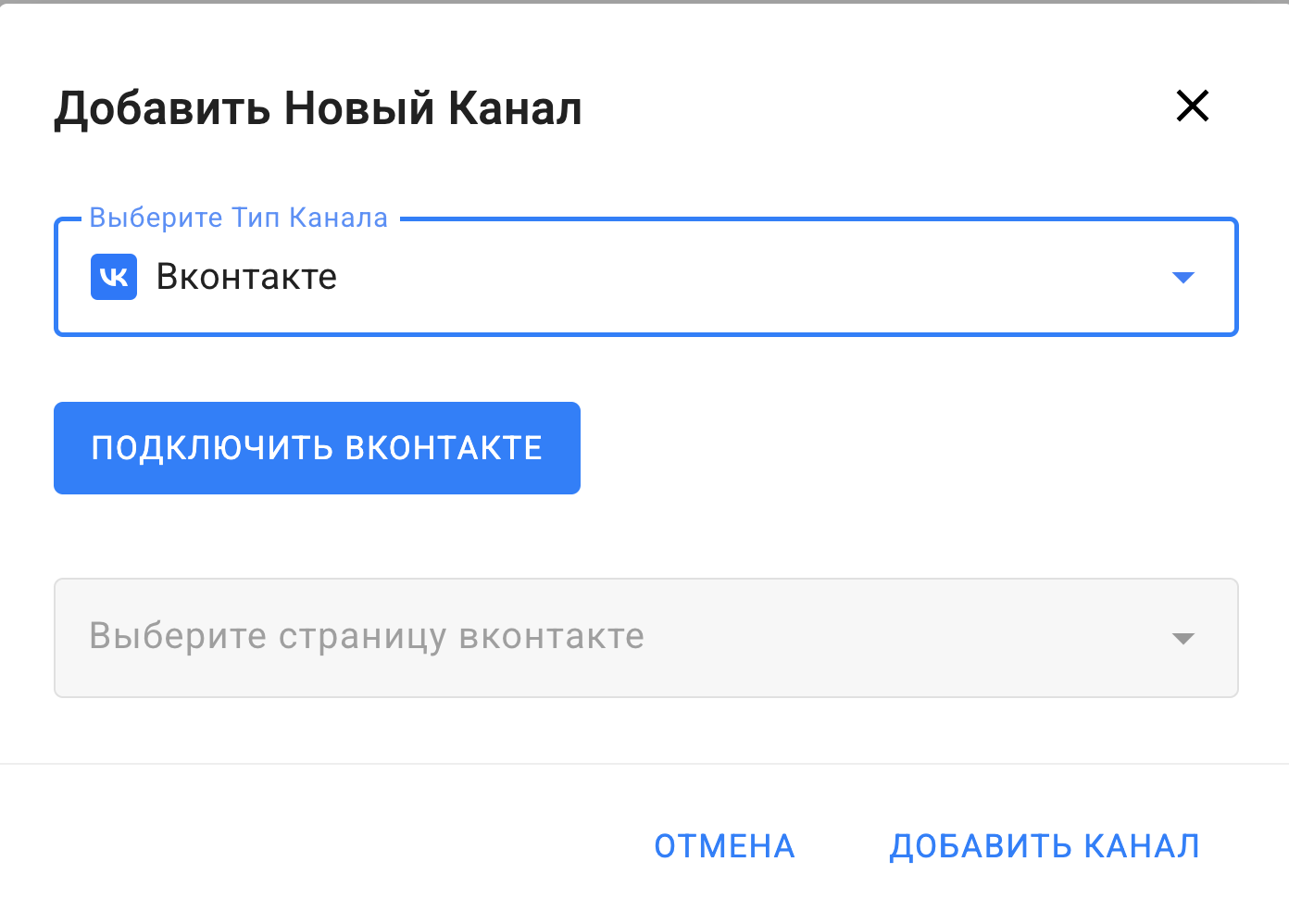The width and height of the screenshot is (1289, 924).
Task: Click the blue connect VK button
Action: pyautogui.click(x=317, y=448)
